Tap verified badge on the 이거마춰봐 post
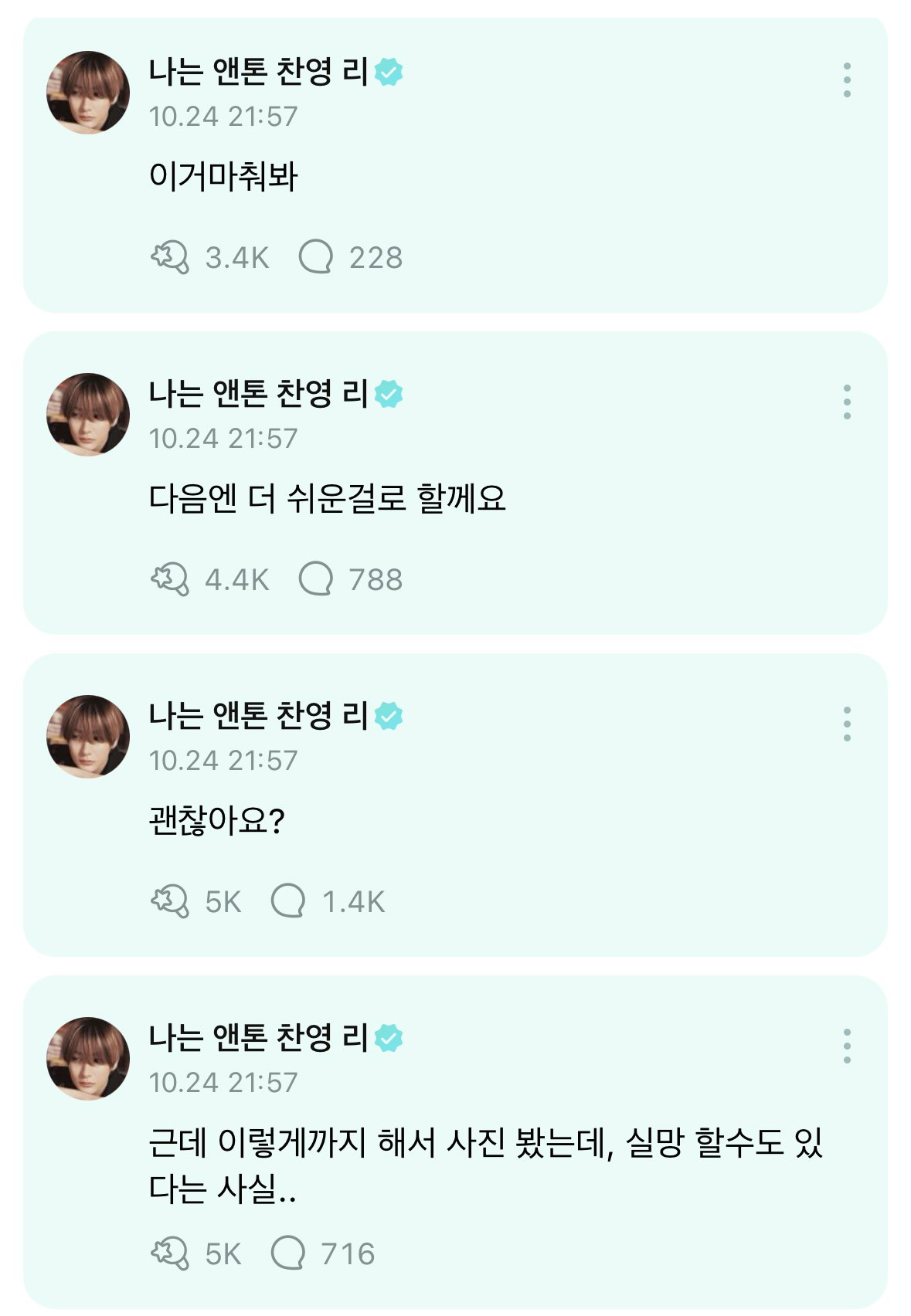Viewport: 911px width, 1316px height. click(x=389, y=72)
